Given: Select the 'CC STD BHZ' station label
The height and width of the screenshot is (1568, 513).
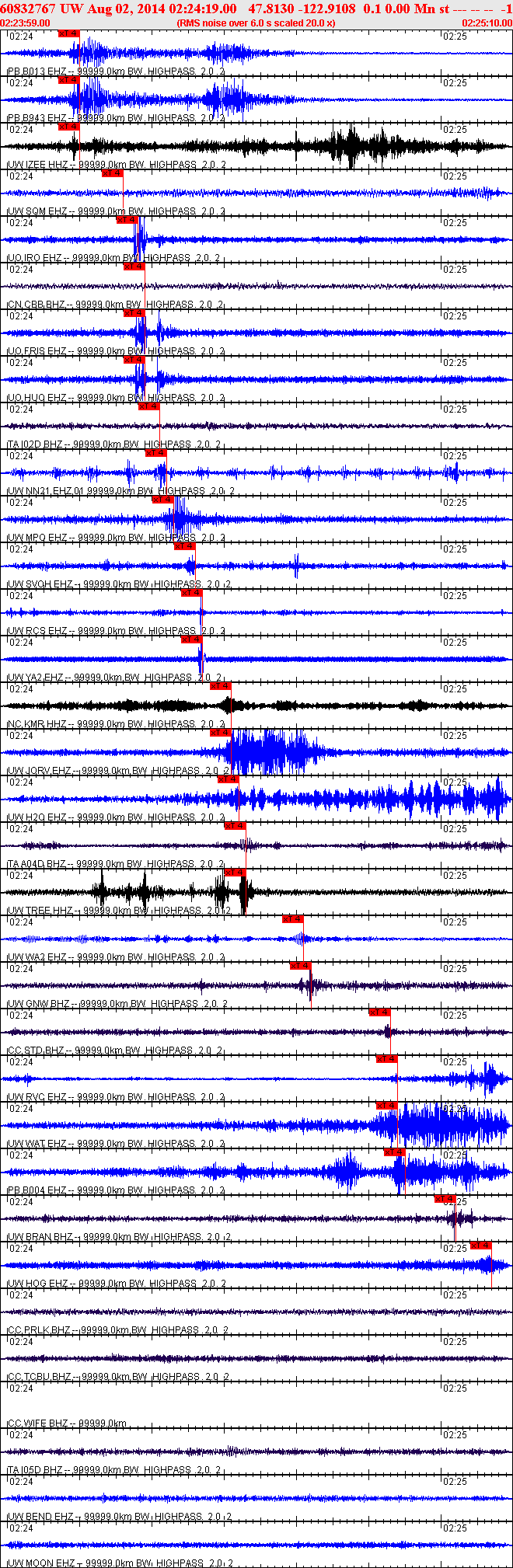Looking at the screenshot, I should point(37,1051).
